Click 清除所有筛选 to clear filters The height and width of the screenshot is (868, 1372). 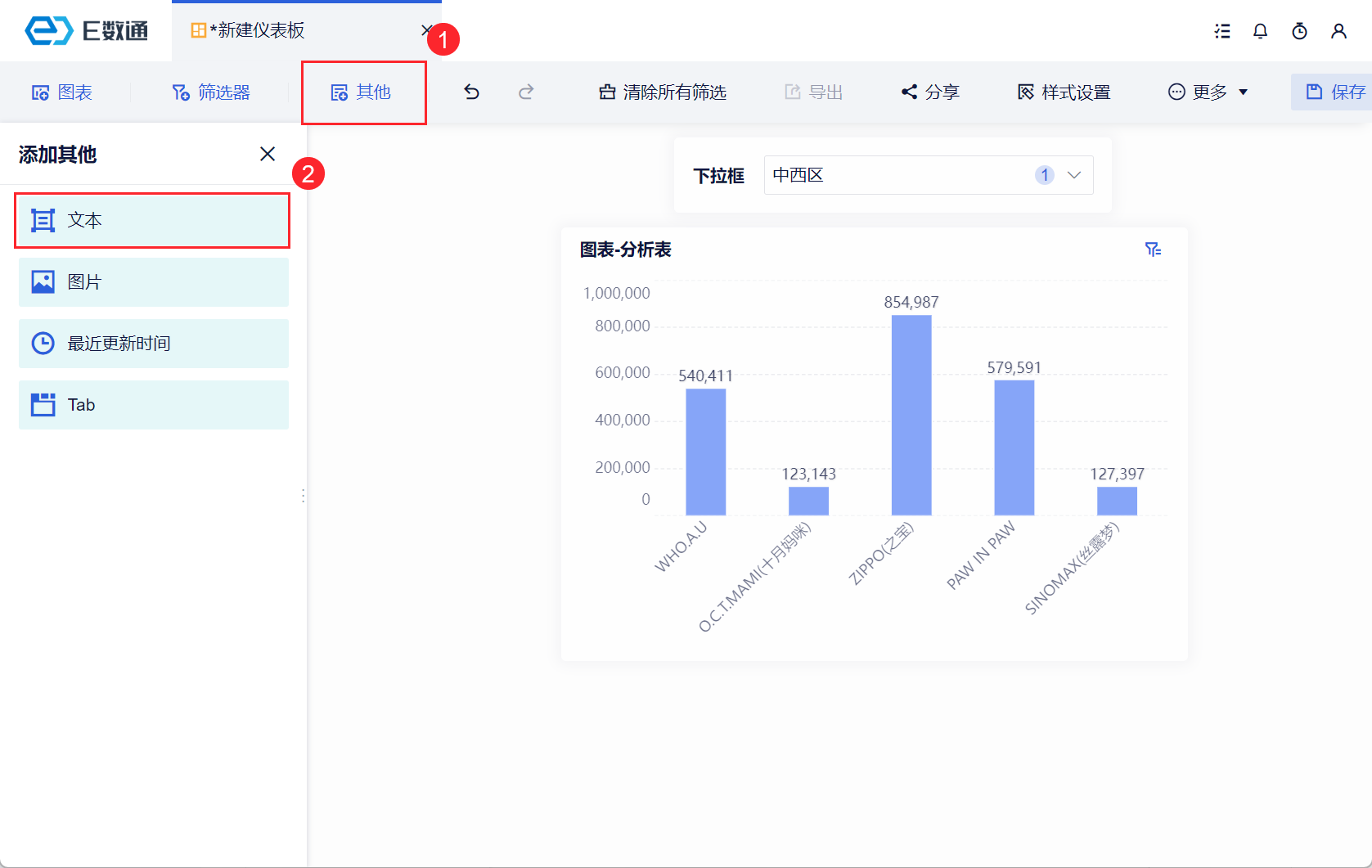tap(663, 92)
